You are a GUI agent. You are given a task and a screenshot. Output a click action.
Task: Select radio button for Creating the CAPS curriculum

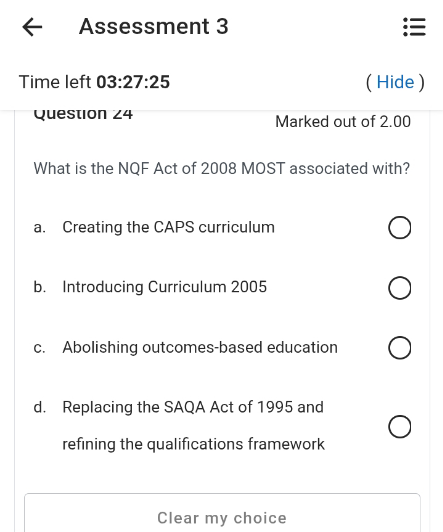point(400,228)
